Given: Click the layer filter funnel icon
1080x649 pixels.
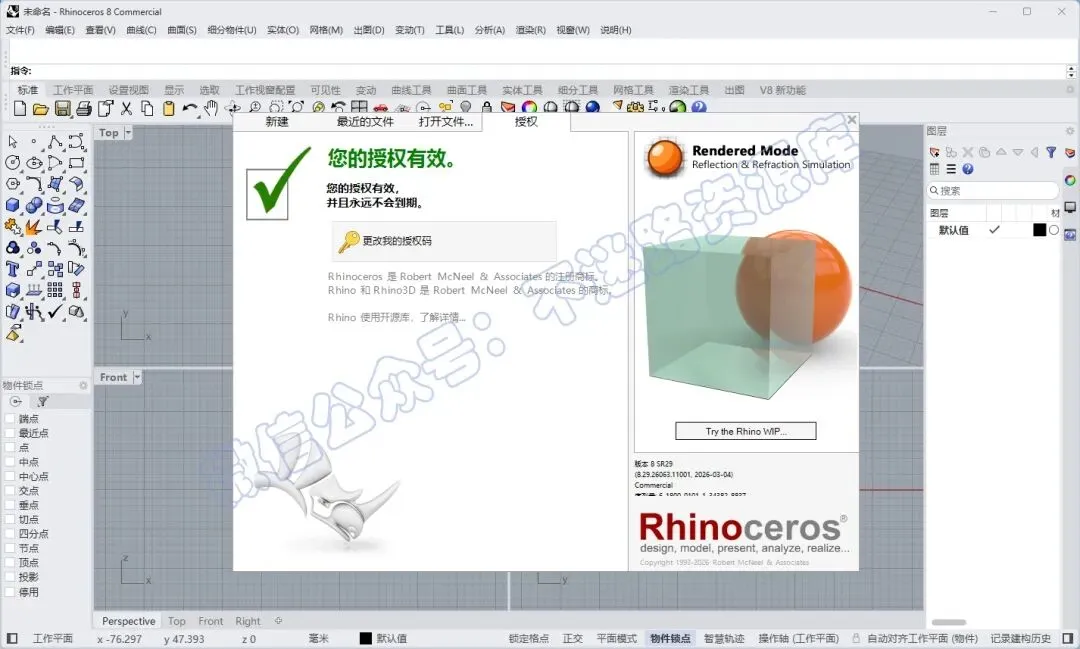Looking at the screenshot, I should click(x=1051, y=152).
